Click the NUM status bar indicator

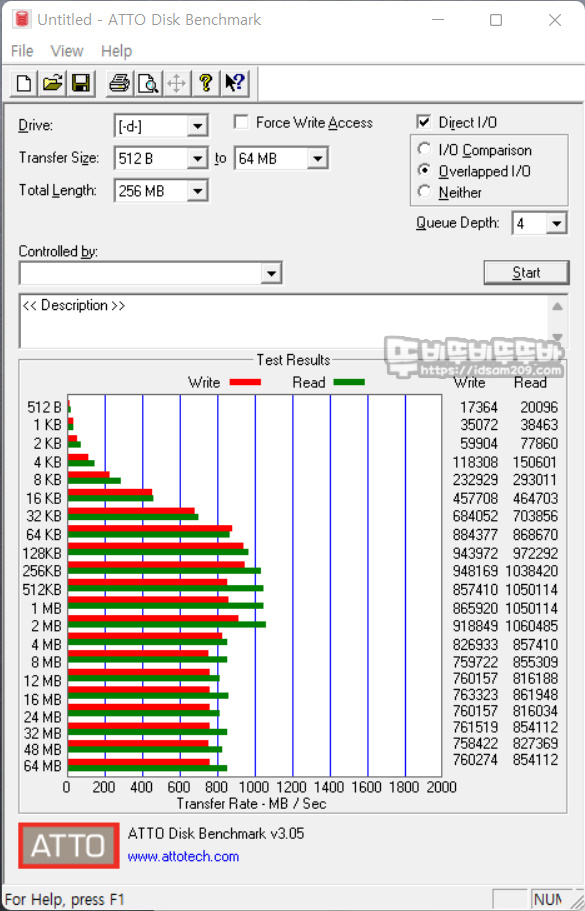(547, 899)
